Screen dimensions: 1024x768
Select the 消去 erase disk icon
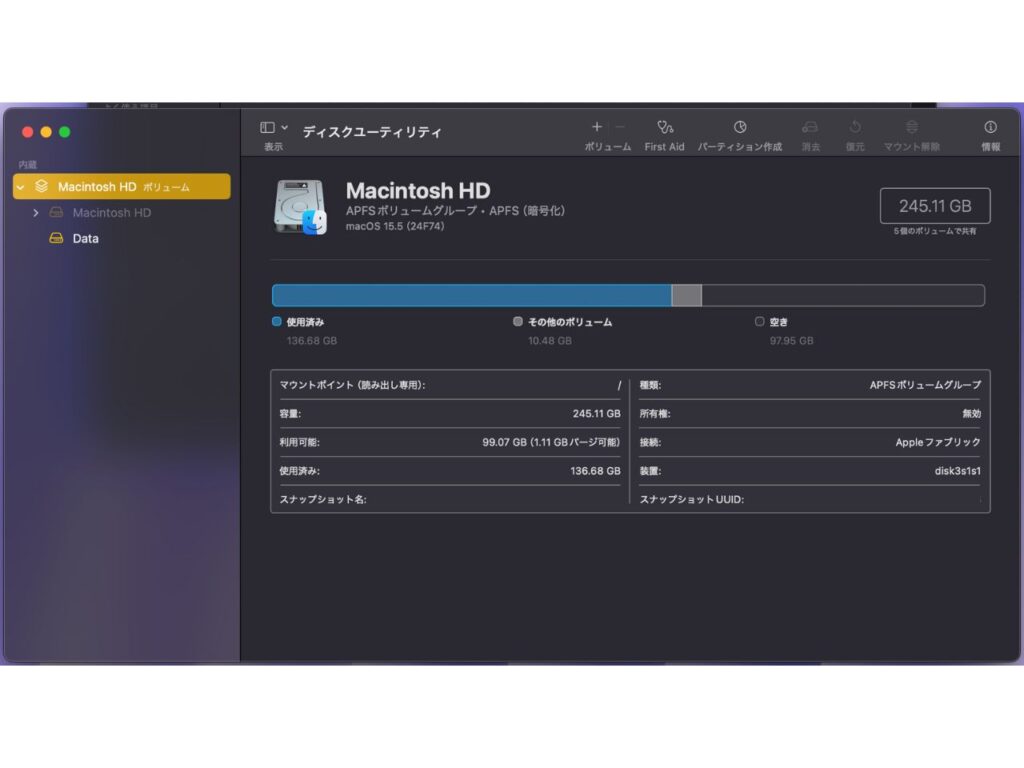click(x=810, y=127)
